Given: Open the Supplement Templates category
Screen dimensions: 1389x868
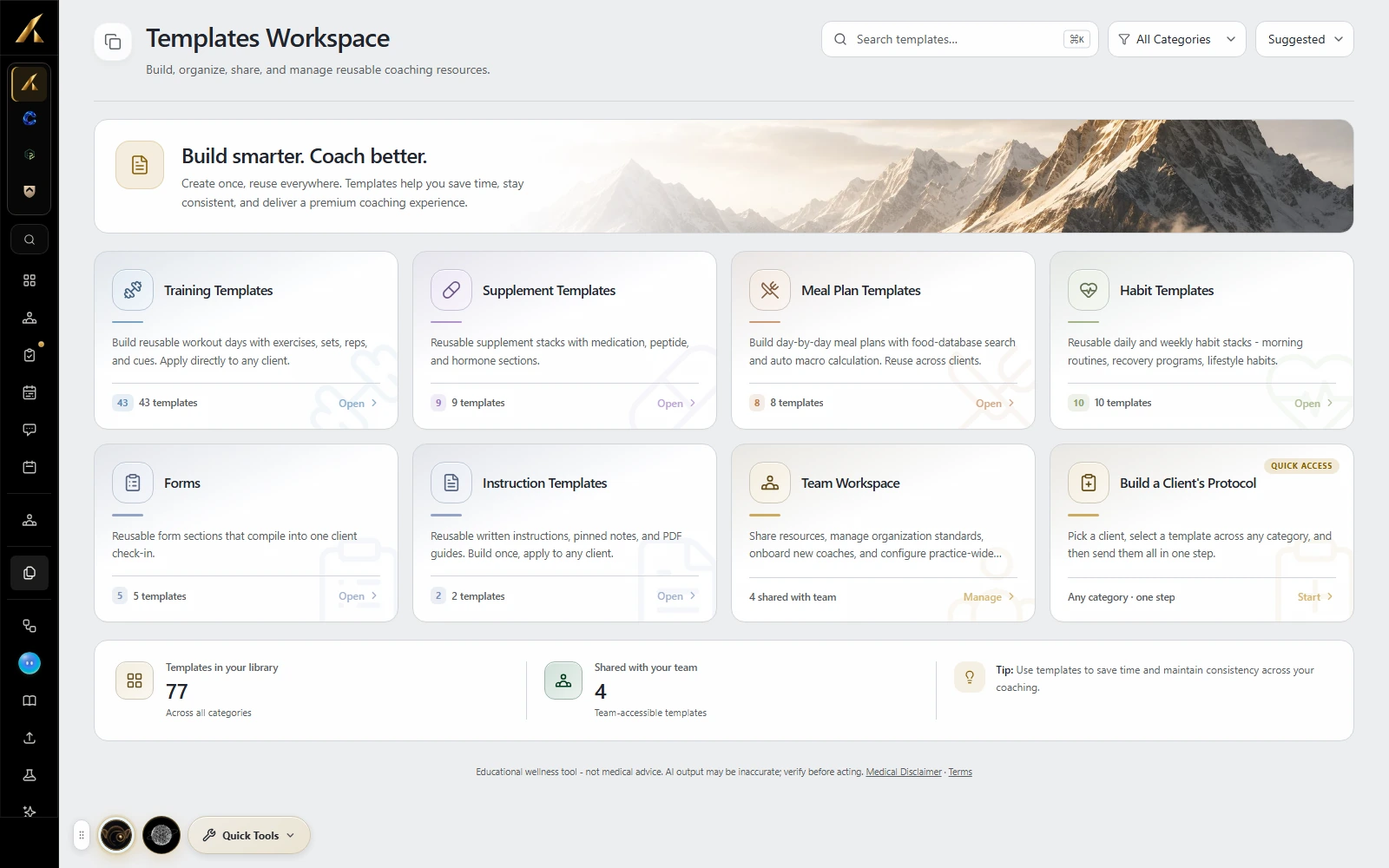Looking at the screenshot, I should click(x=676, y=404).
